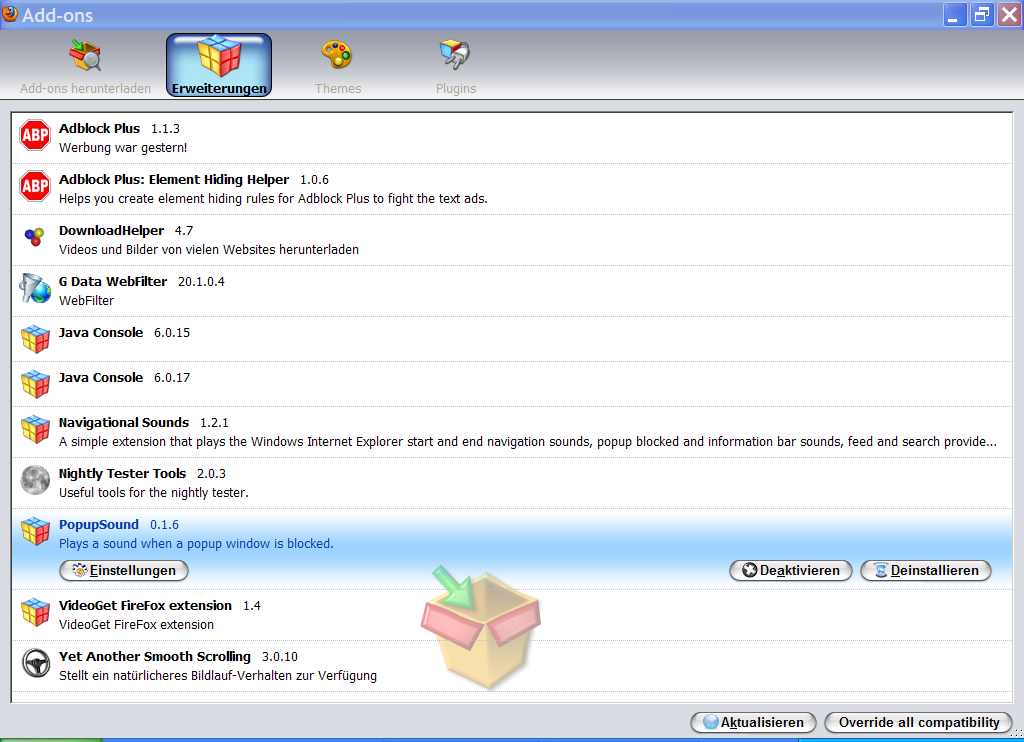The width and height of the screenshot is (1024, 742).
Task: Click 'Useful tools for the nightly tester.' text
Action: [x=153, y=492]
